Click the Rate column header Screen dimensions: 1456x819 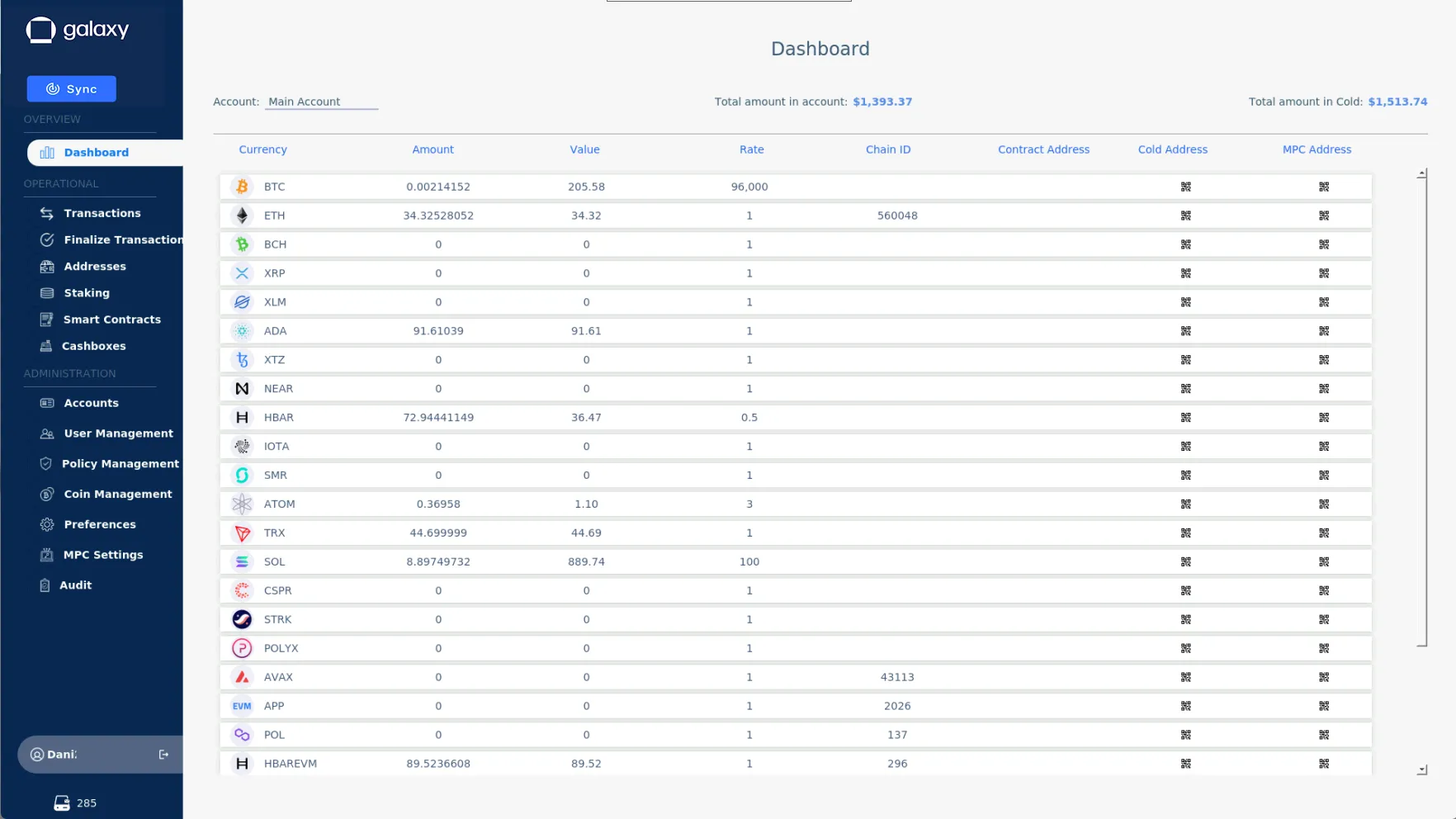(751, 149)
